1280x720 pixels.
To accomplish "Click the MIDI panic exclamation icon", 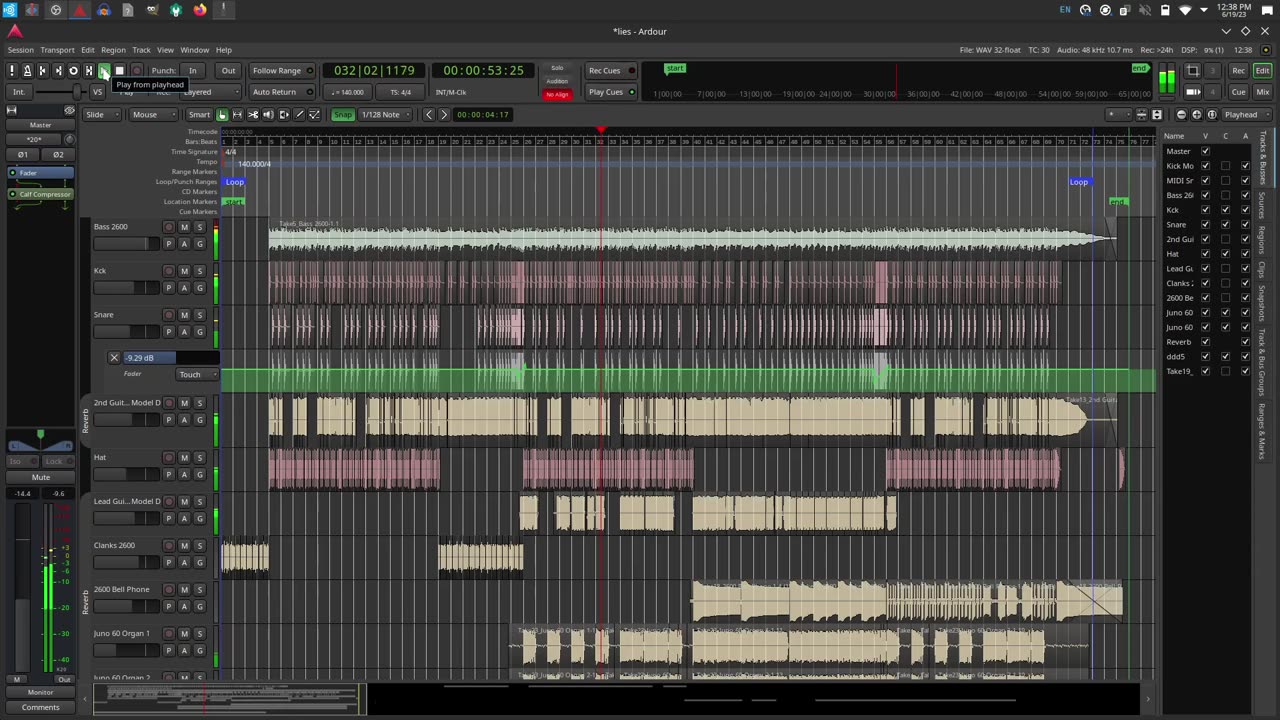I will 12,71.
